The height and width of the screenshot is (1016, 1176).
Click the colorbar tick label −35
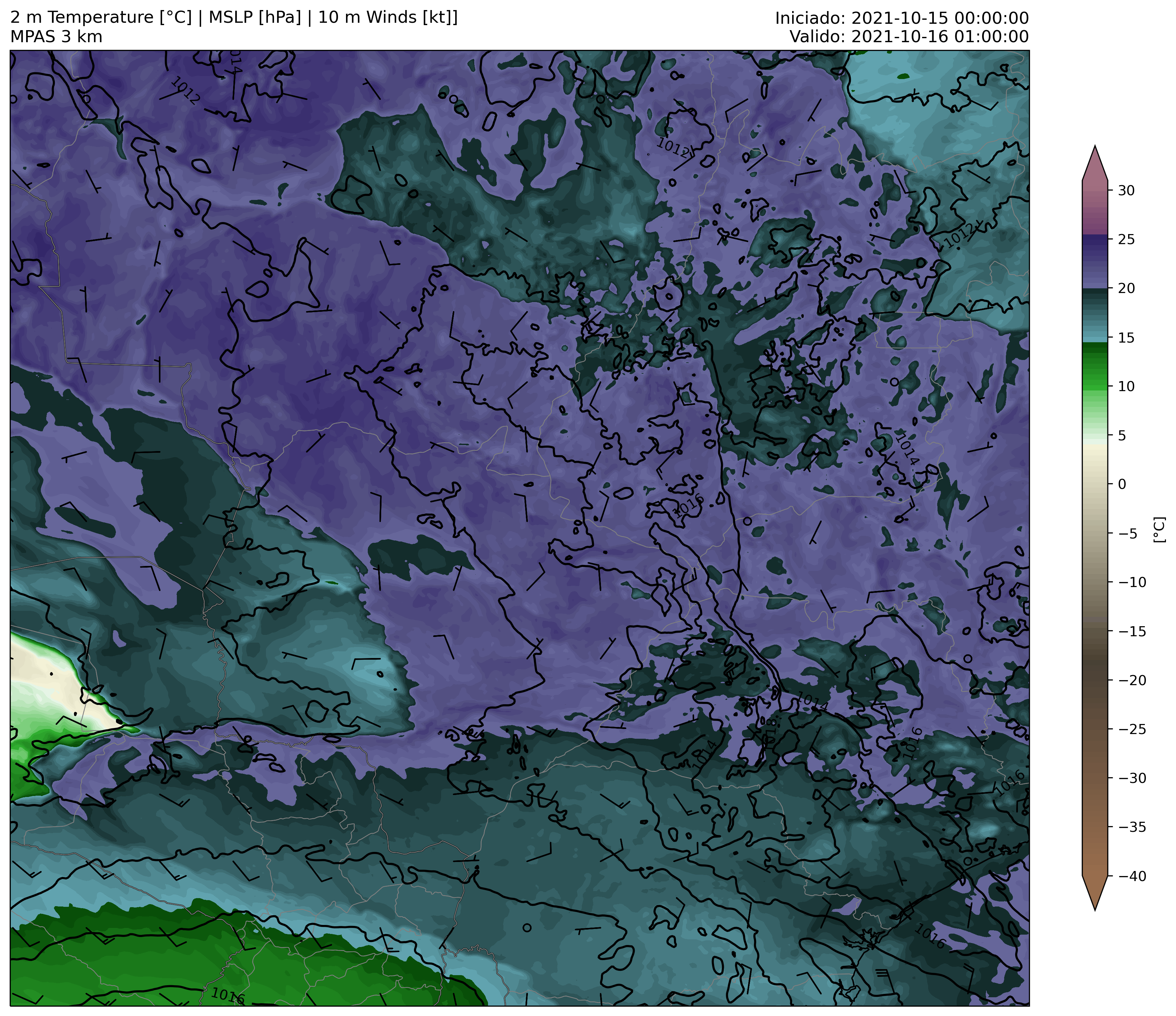(1132, 827)
